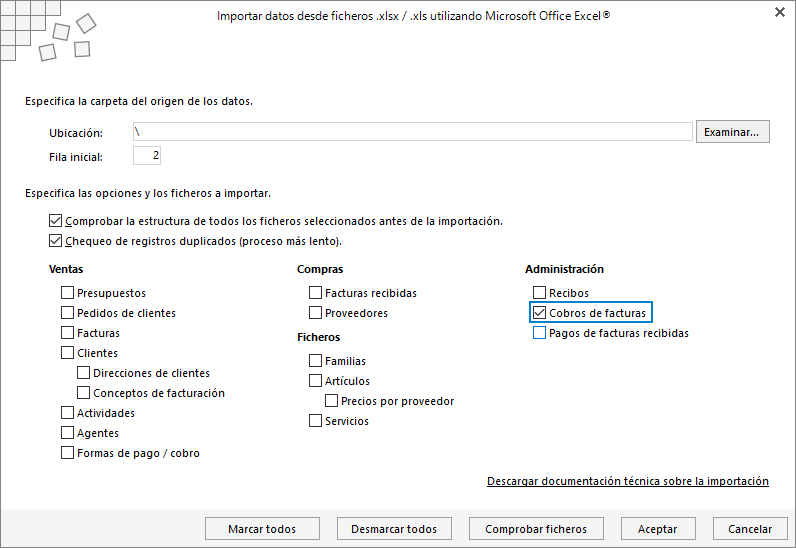The width and height of the screenshot is (796, 548).
Task: Click the Ubicación path field
Action: coord(412,132)
